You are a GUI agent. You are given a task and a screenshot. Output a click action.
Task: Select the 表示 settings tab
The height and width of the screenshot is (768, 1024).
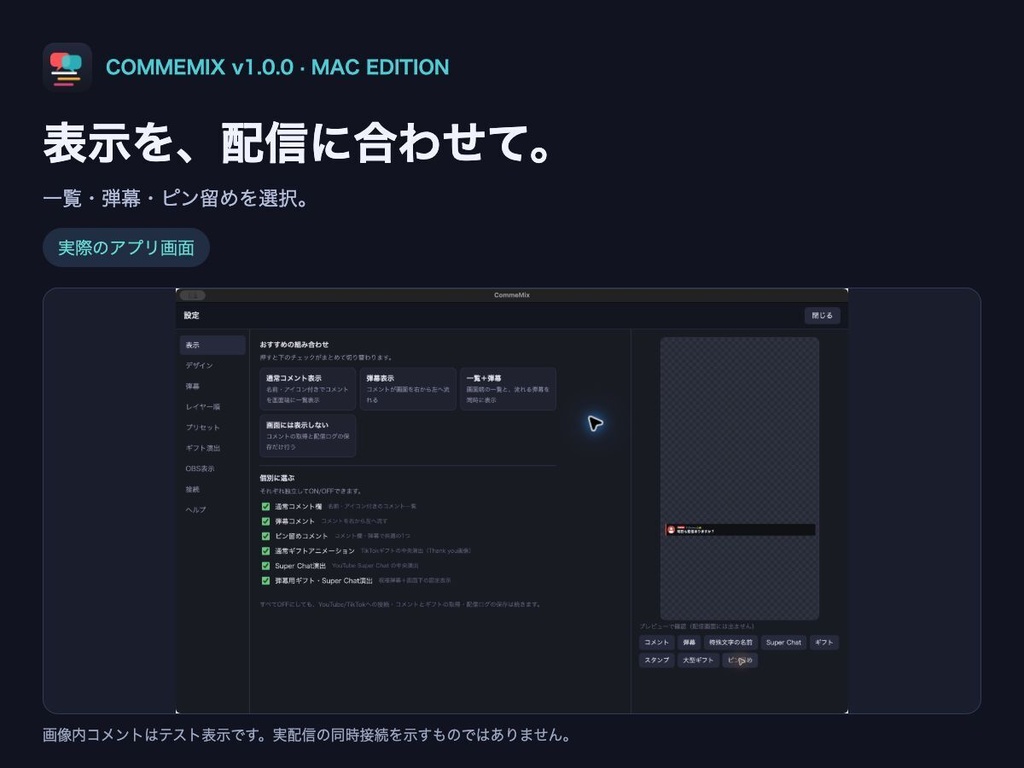[212, 345]
